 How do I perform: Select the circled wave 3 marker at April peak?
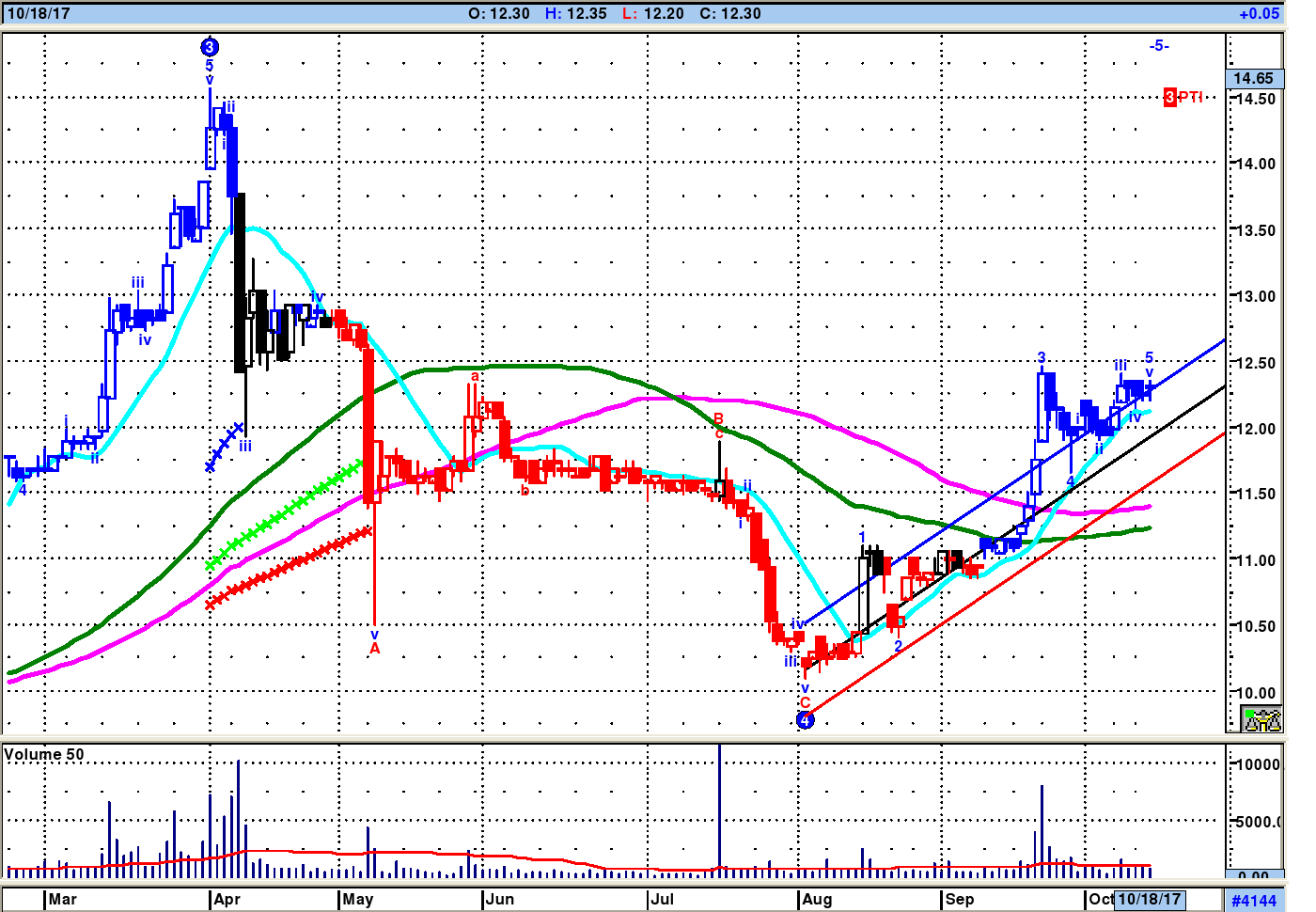pyautogui.click(x=210, y=47)
